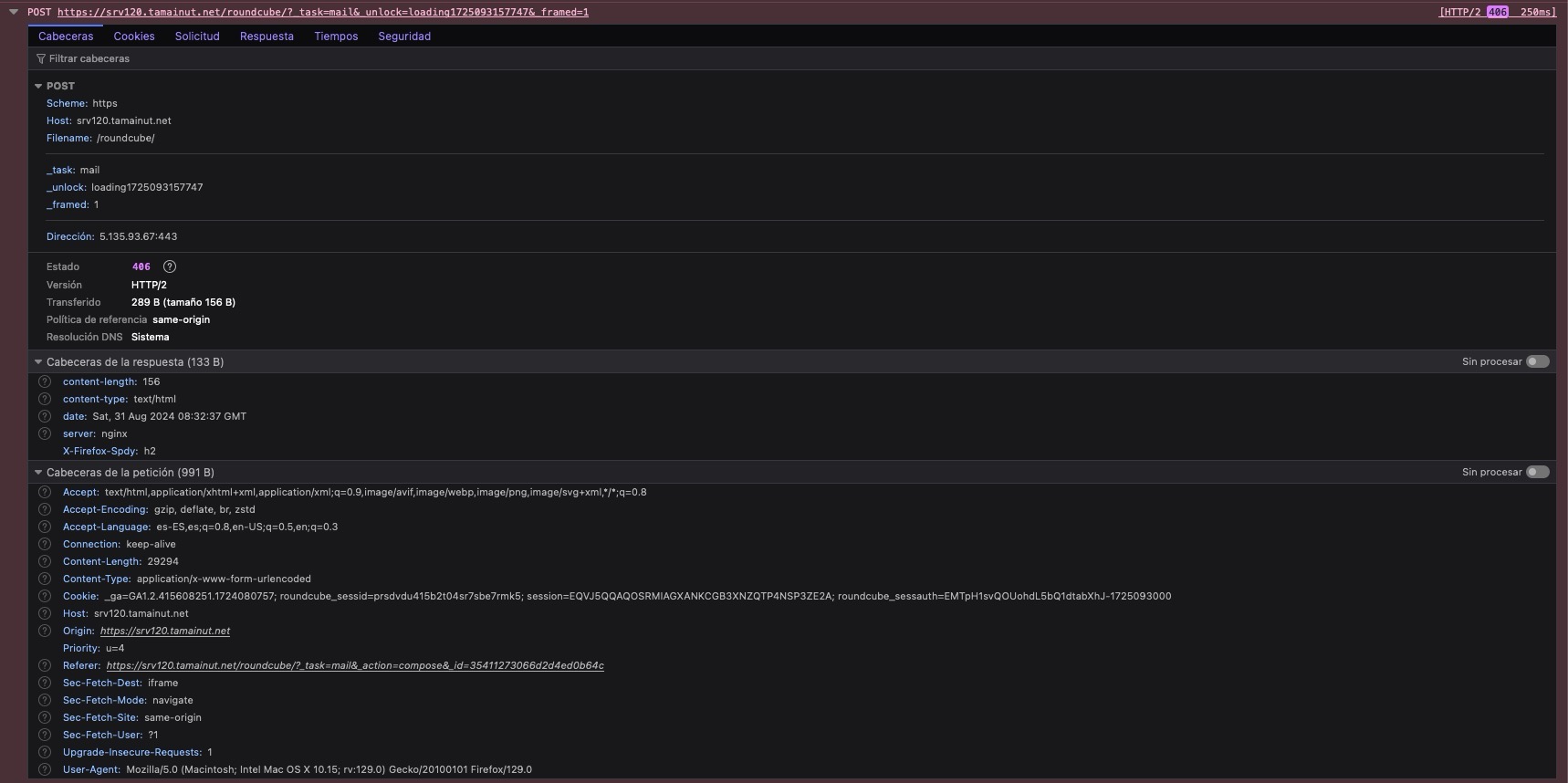
Task: Select the Dirección 5.135.93.67:443 value
Action: tap(138, 236)
